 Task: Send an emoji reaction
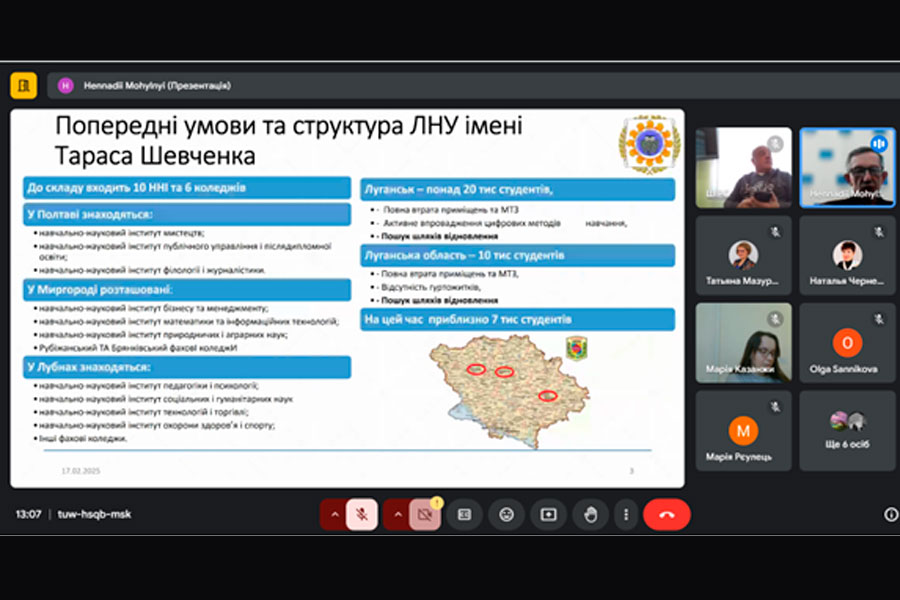point(507,514)
